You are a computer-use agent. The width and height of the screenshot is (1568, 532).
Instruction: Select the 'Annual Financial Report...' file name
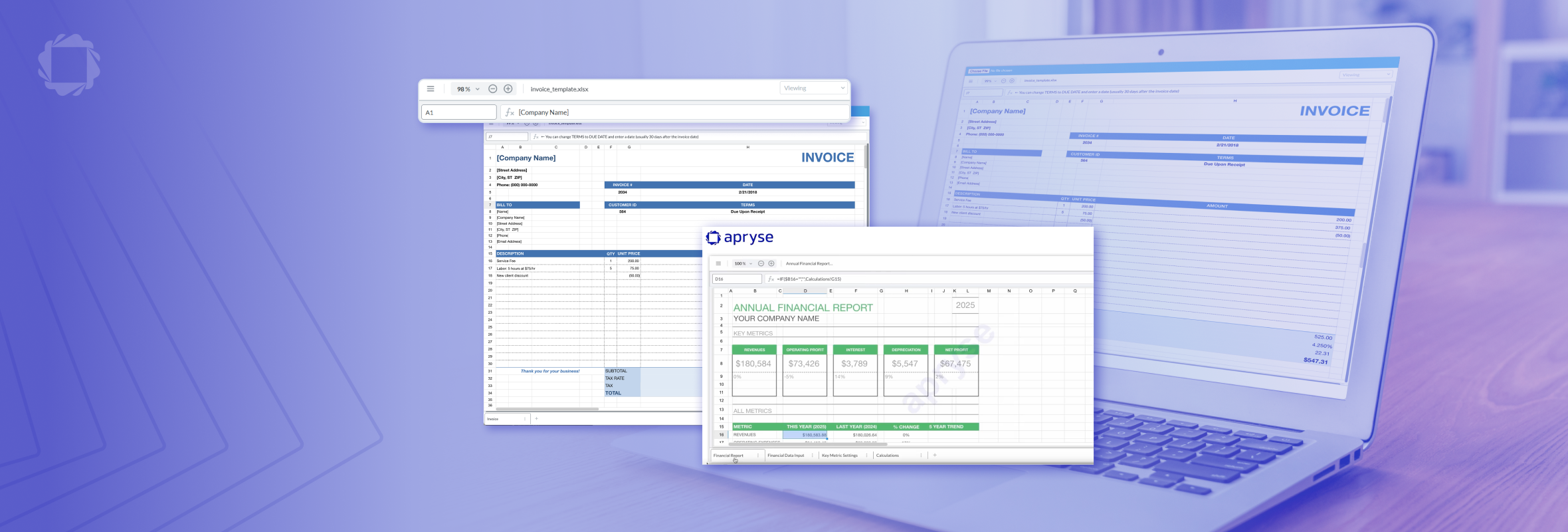click(x=809, y=264)
